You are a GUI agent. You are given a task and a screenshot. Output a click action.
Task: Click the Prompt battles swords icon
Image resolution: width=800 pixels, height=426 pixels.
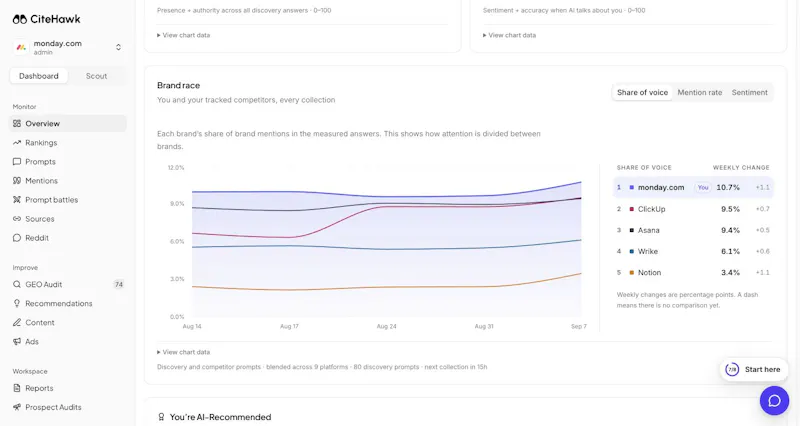(x=17, y=200)
